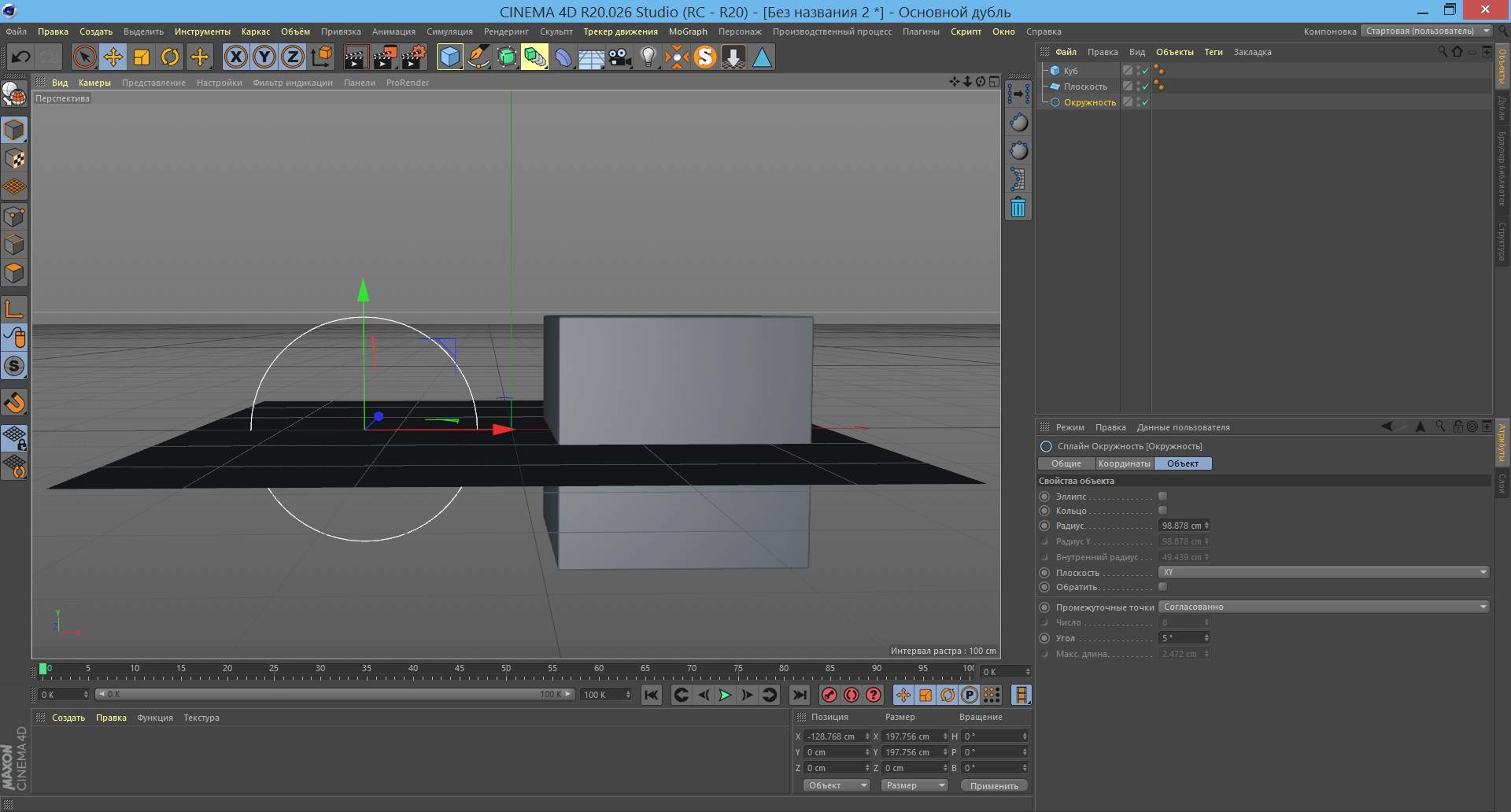This screenshot has height=812, width=1511.
Task: Render the active view
Action: click(x=356, y=57)
